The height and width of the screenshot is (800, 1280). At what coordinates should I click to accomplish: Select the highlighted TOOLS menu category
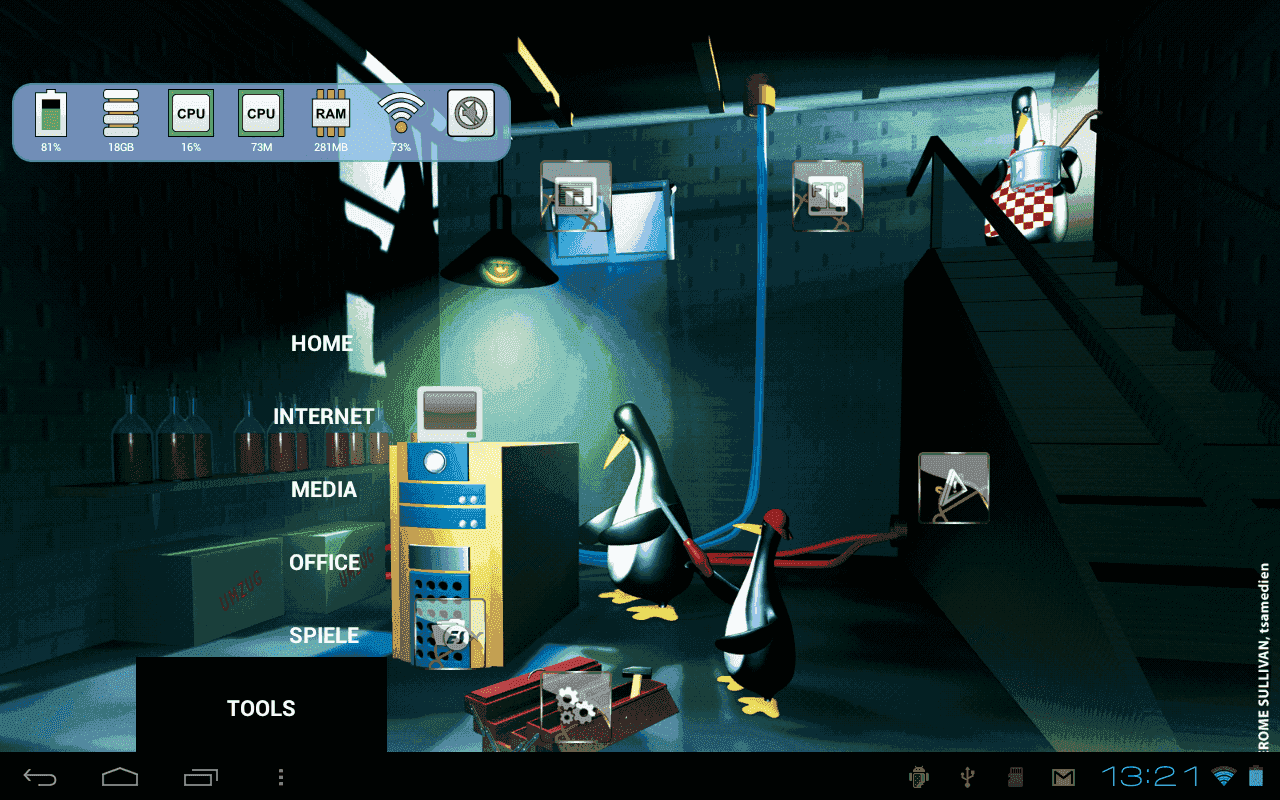pos(261,705)
